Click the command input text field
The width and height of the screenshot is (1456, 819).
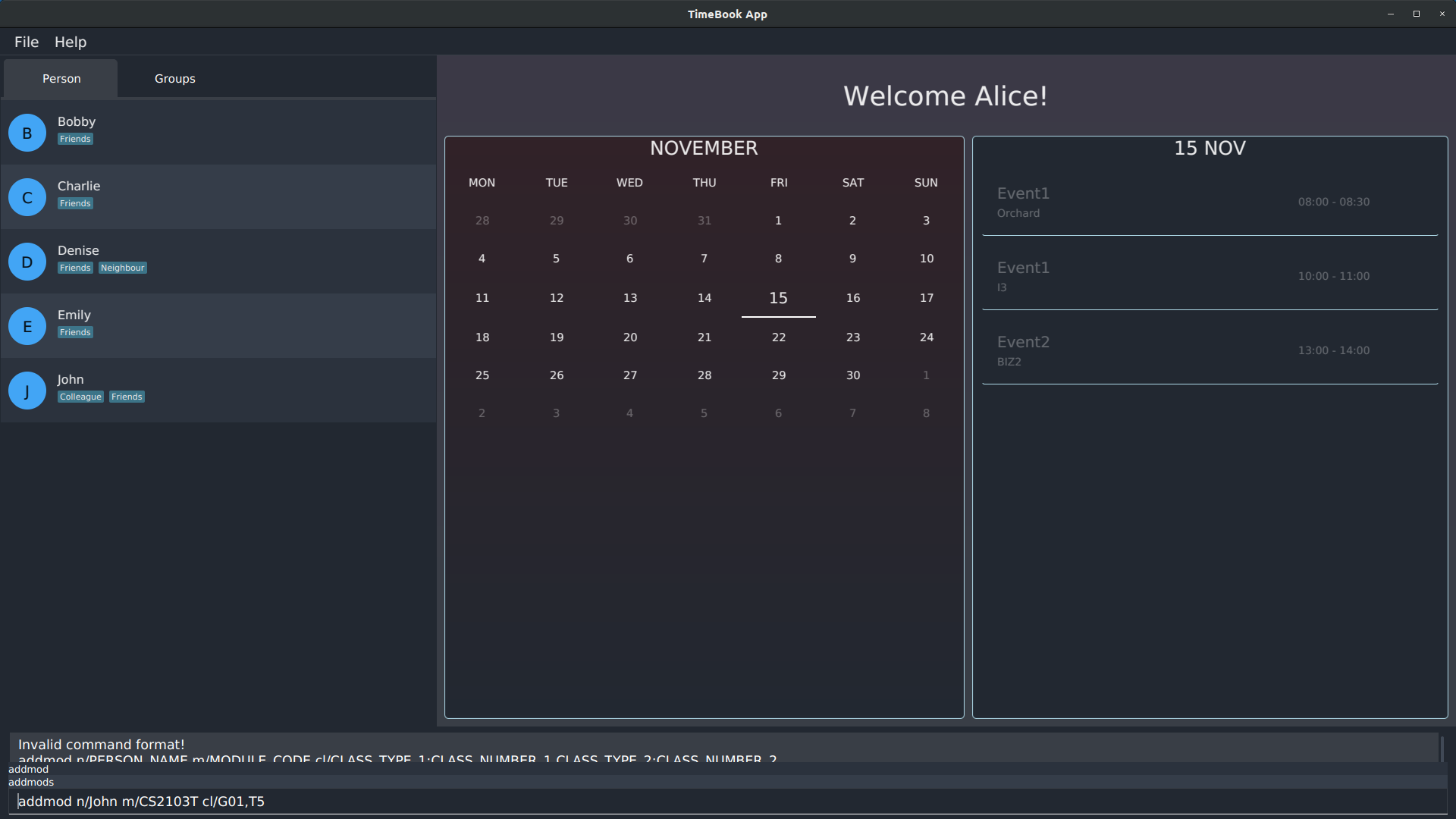(728, 802)
